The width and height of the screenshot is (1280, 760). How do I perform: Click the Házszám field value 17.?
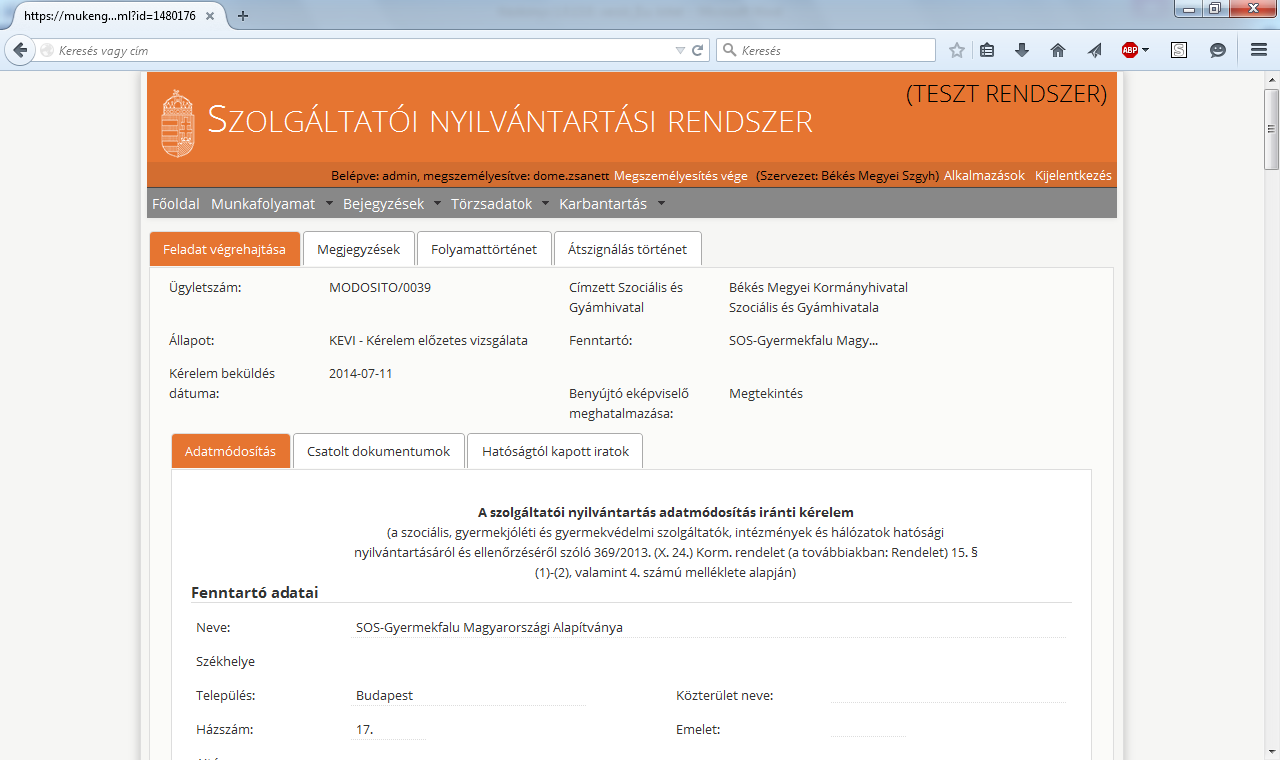pos(390,730)
